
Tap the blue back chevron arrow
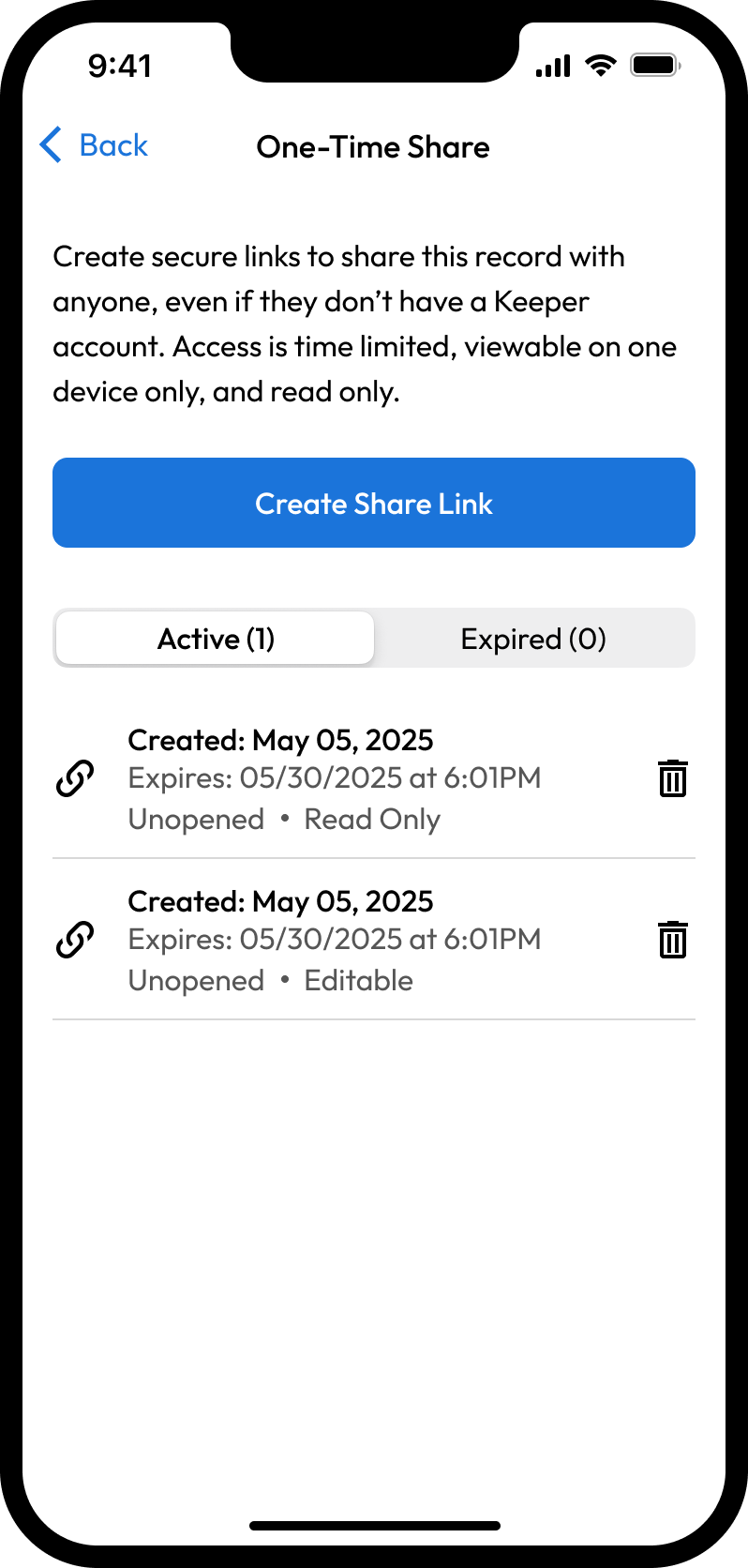(x=52, y=145)
